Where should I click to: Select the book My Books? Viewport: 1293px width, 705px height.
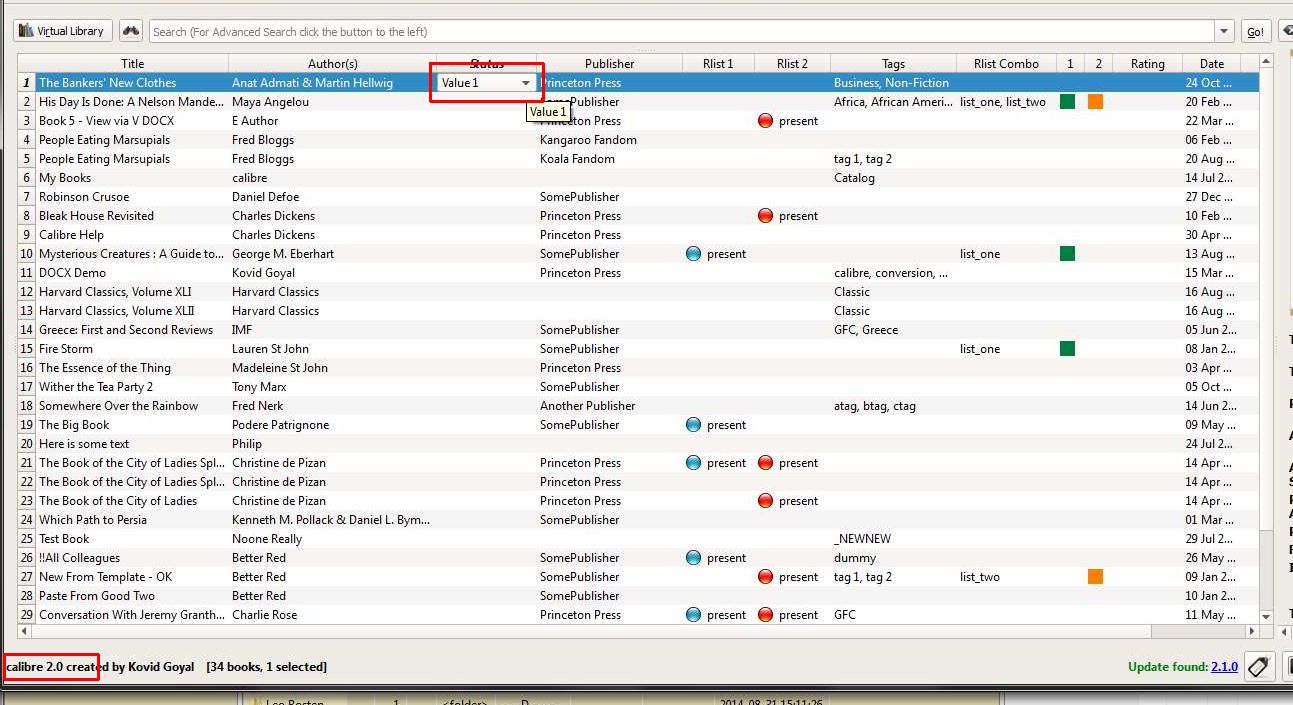point(65,178)
